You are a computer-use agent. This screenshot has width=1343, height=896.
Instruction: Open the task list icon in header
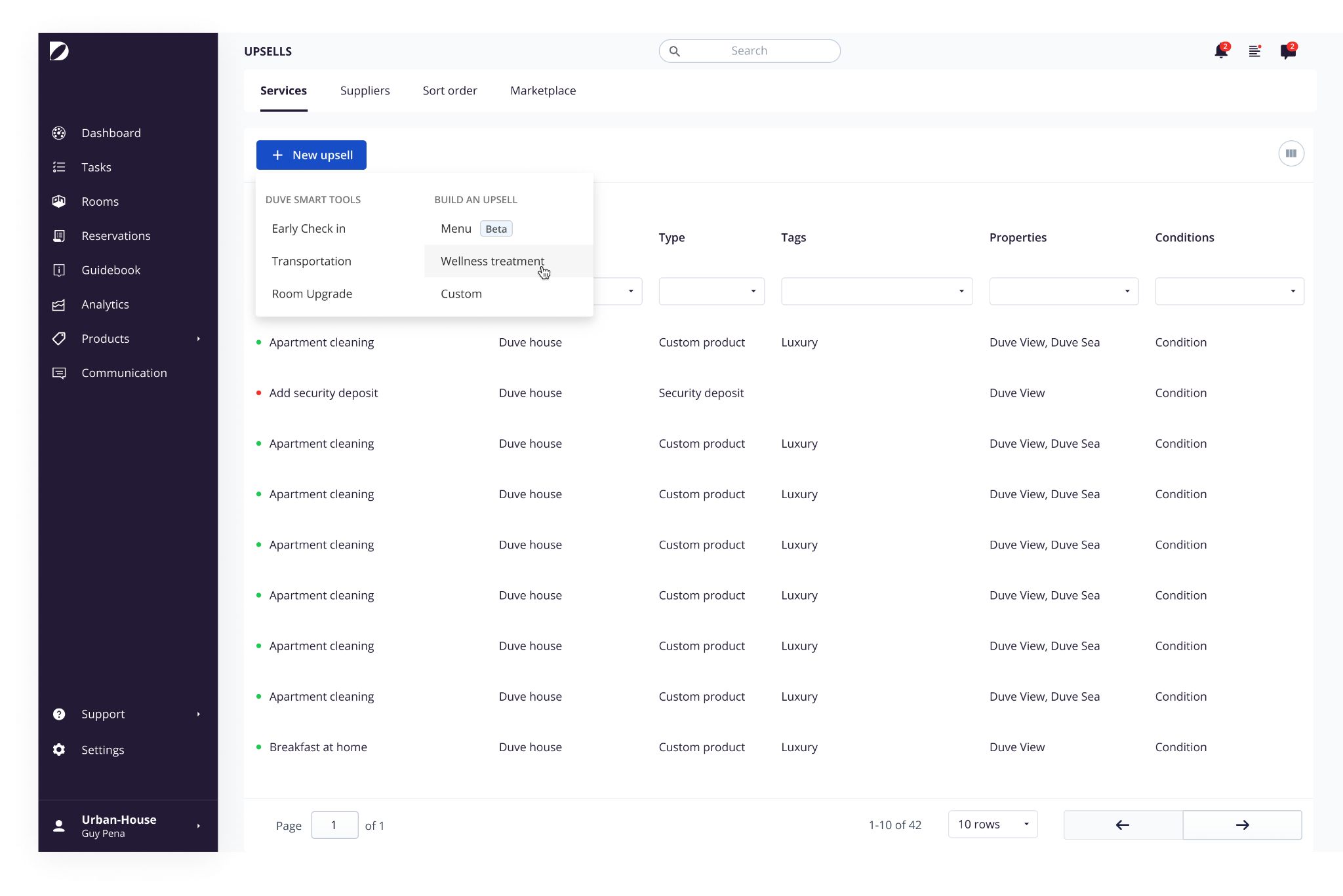tap(1255, 51)
